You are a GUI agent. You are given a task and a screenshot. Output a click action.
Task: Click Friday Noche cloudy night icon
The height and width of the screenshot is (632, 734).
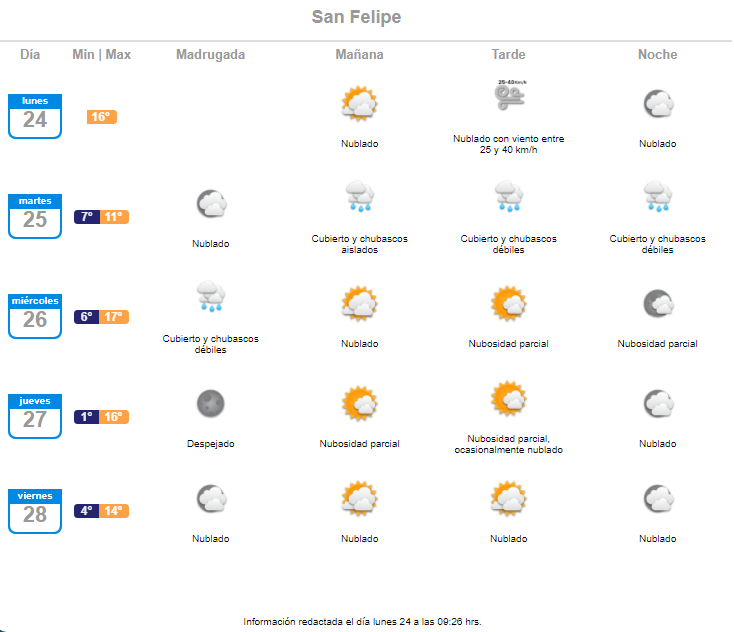pyautogui.click(x=658, y=498)
